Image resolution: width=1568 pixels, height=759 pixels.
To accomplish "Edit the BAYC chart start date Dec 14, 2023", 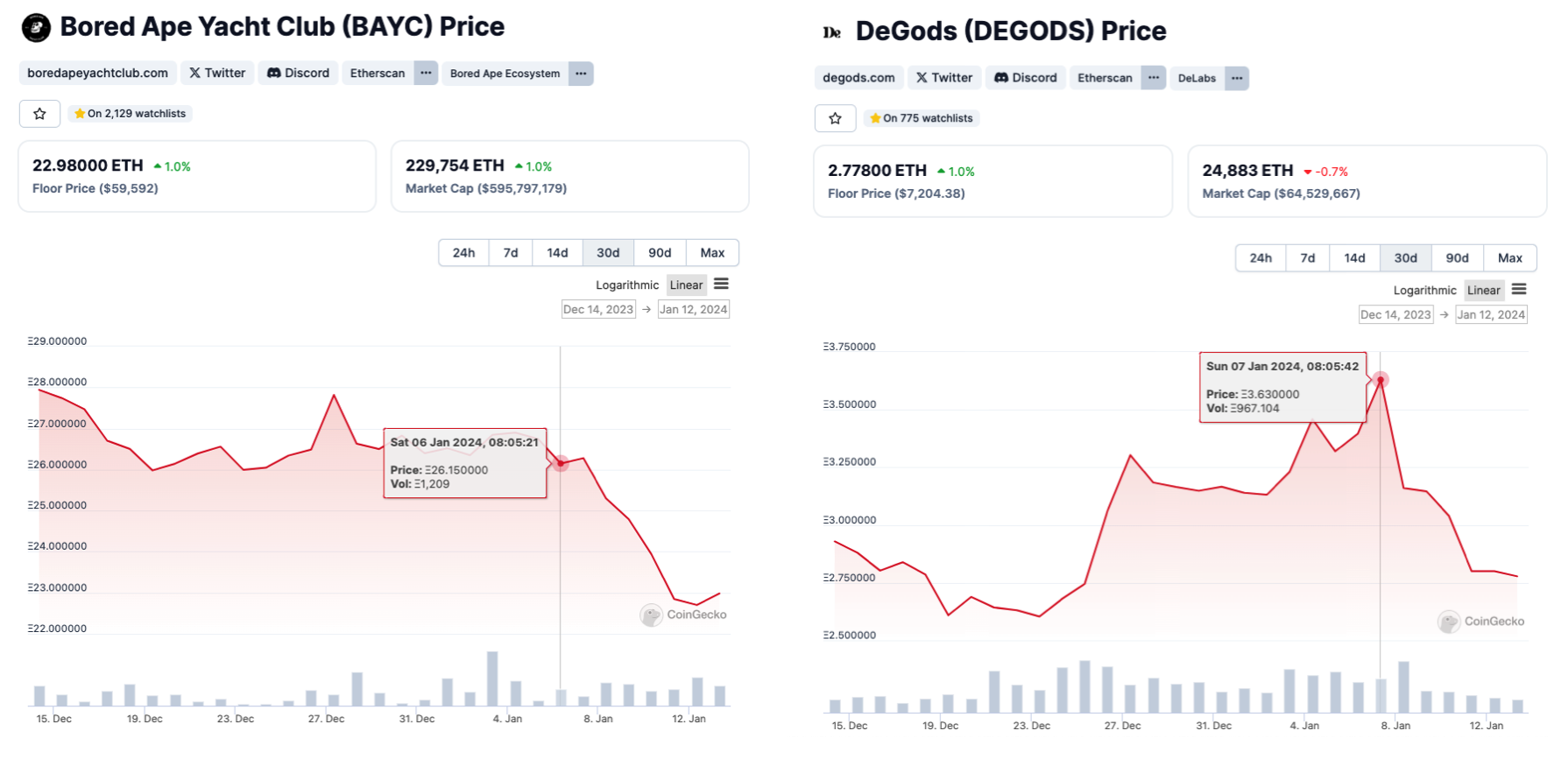I will [x=598, y=309].
